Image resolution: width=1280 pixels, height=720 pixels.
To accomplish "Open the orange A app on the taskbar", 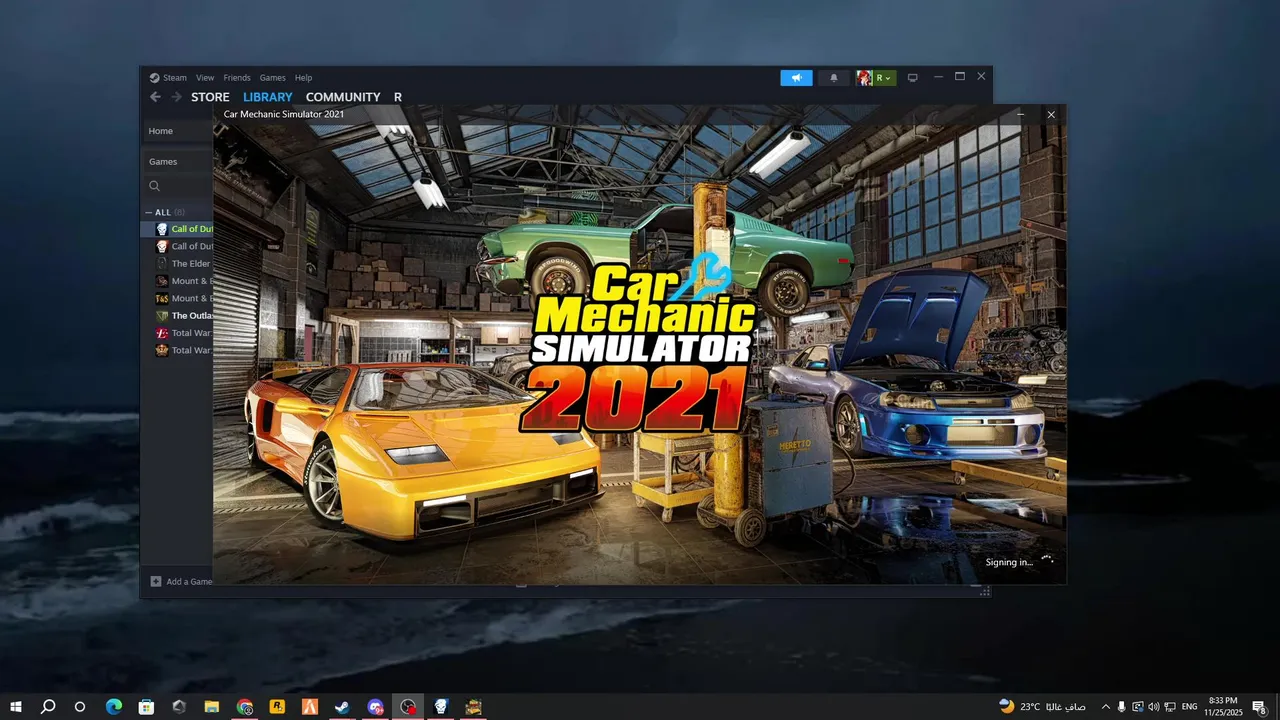I will pyautogui.click(x=310, y=706).
